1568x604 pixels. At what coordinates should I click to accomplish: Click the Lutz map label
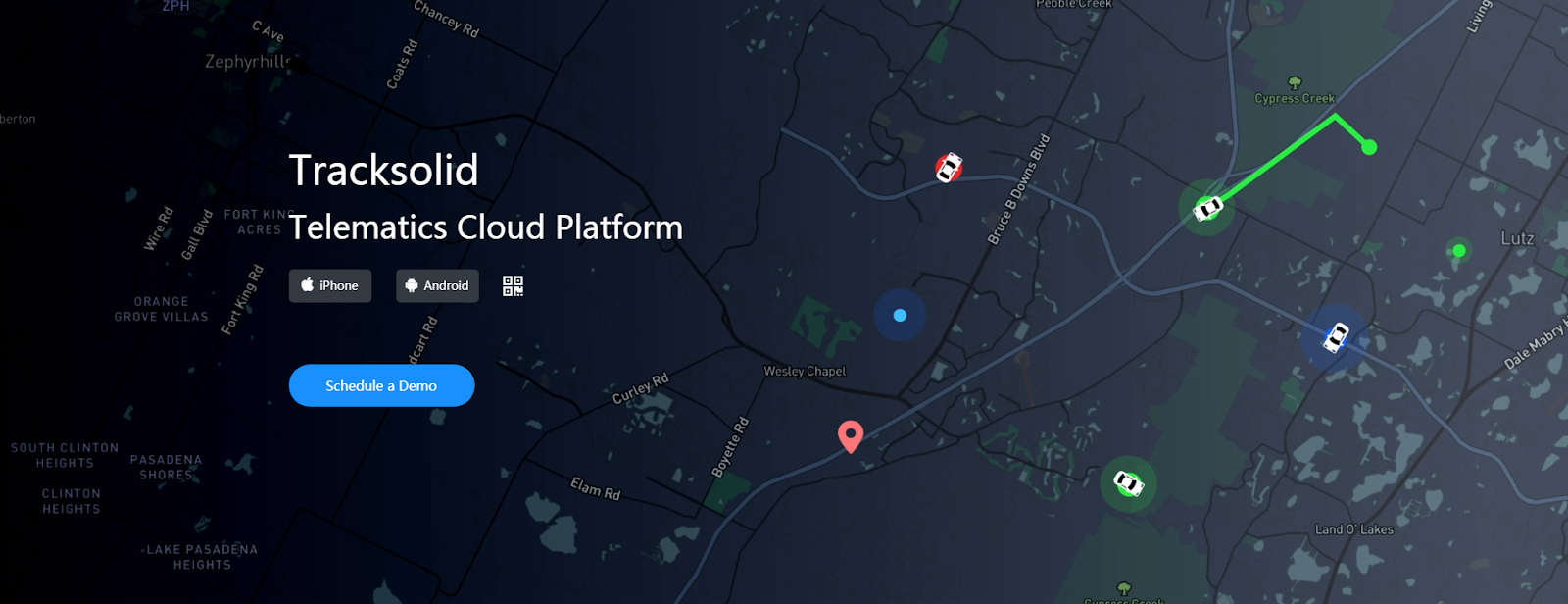(1517, 238)
